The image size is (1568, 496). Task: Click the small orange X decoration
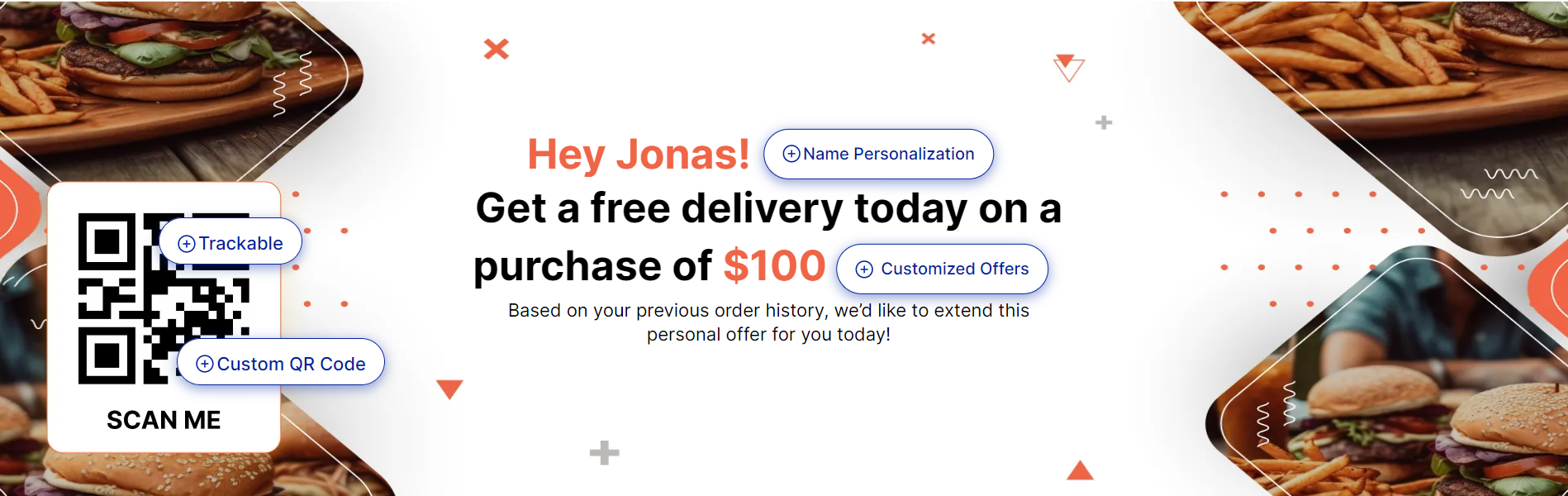tap(929, 38)
